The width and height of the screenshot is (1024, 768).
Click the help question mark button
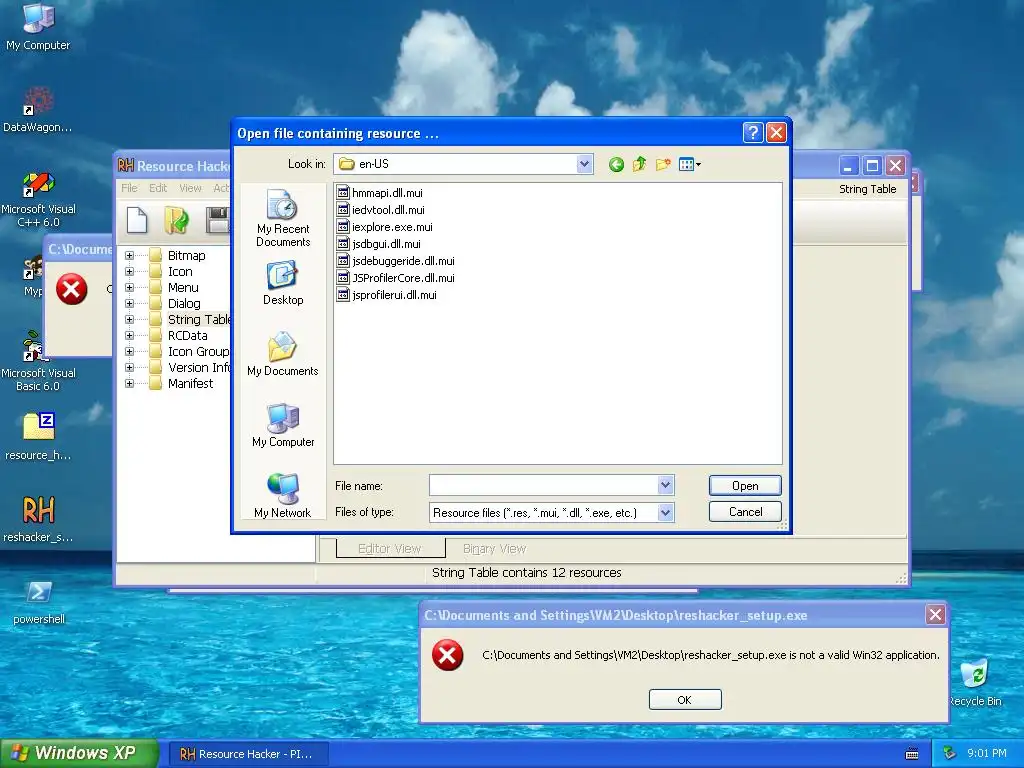[x=753, y=133]
